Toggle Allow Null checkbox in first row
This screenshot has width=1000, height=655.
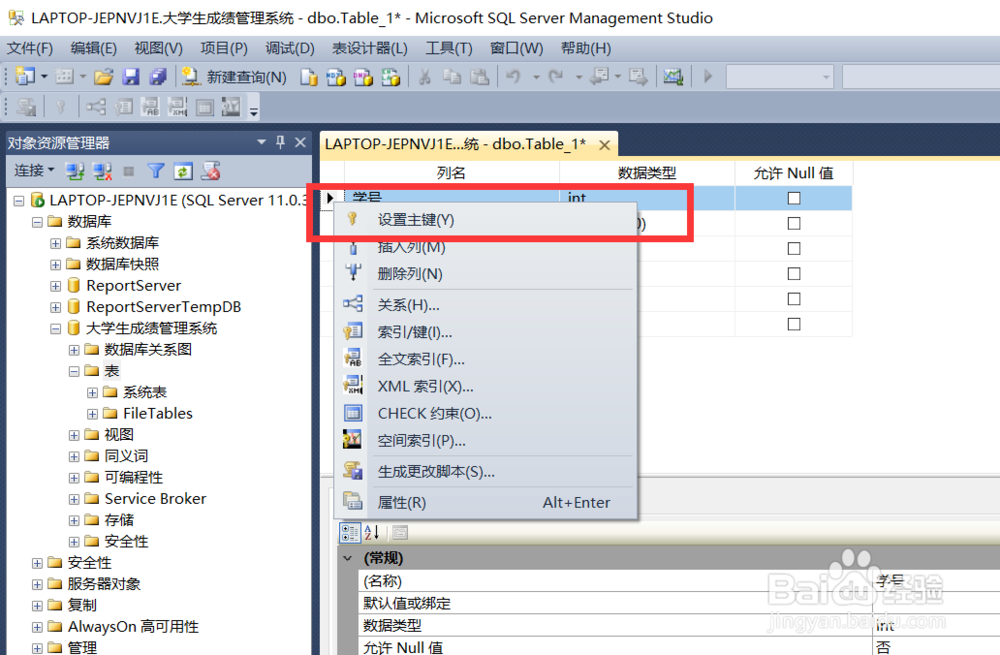(794, 198)
